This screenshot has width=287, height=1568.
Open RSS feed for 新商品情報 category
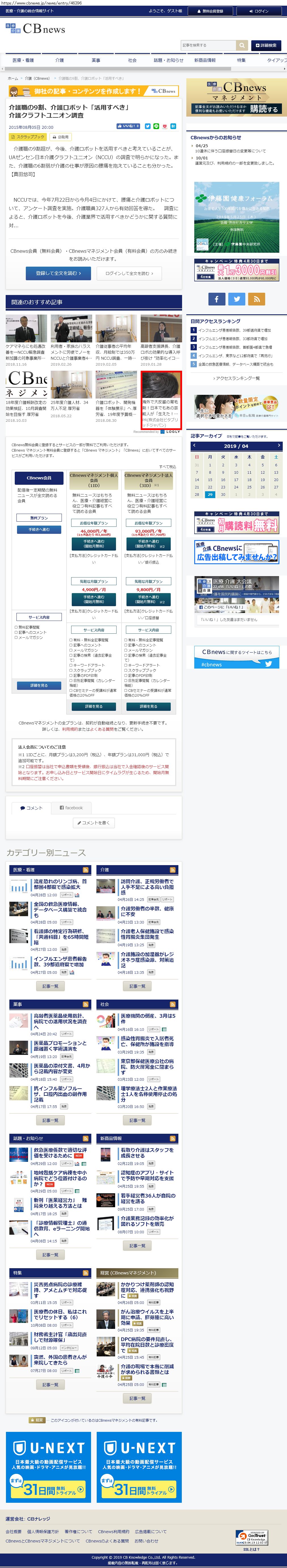173,1138
